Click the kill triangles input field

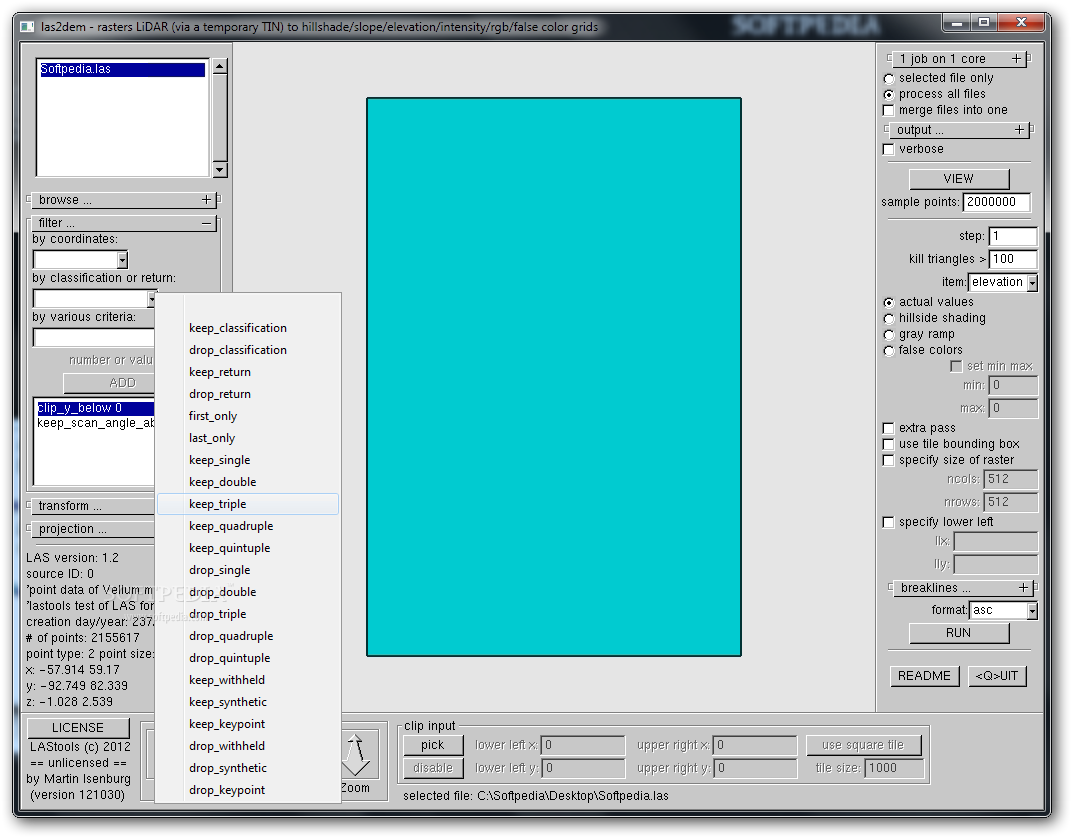1013,259
